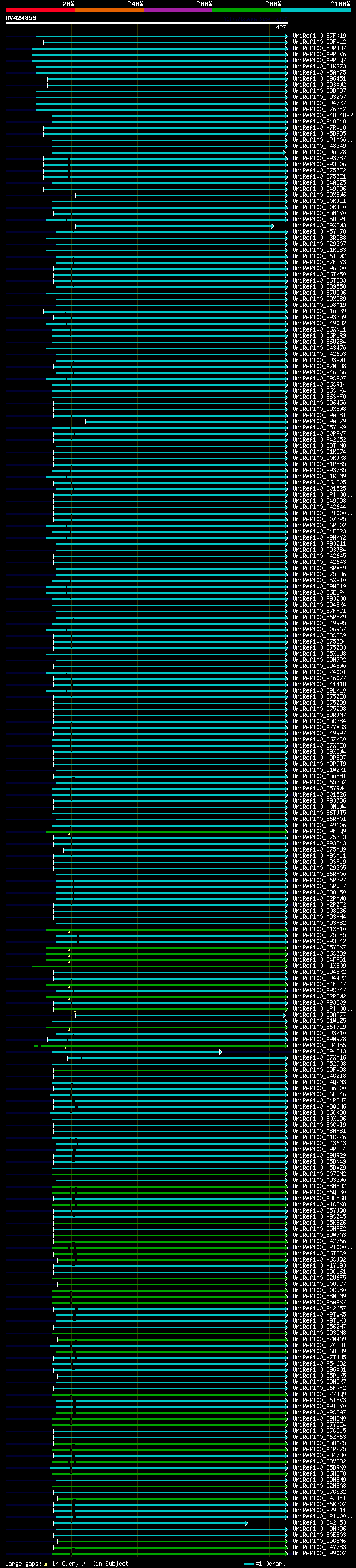Select hit UniRef100_Q1KUS3

319,250
